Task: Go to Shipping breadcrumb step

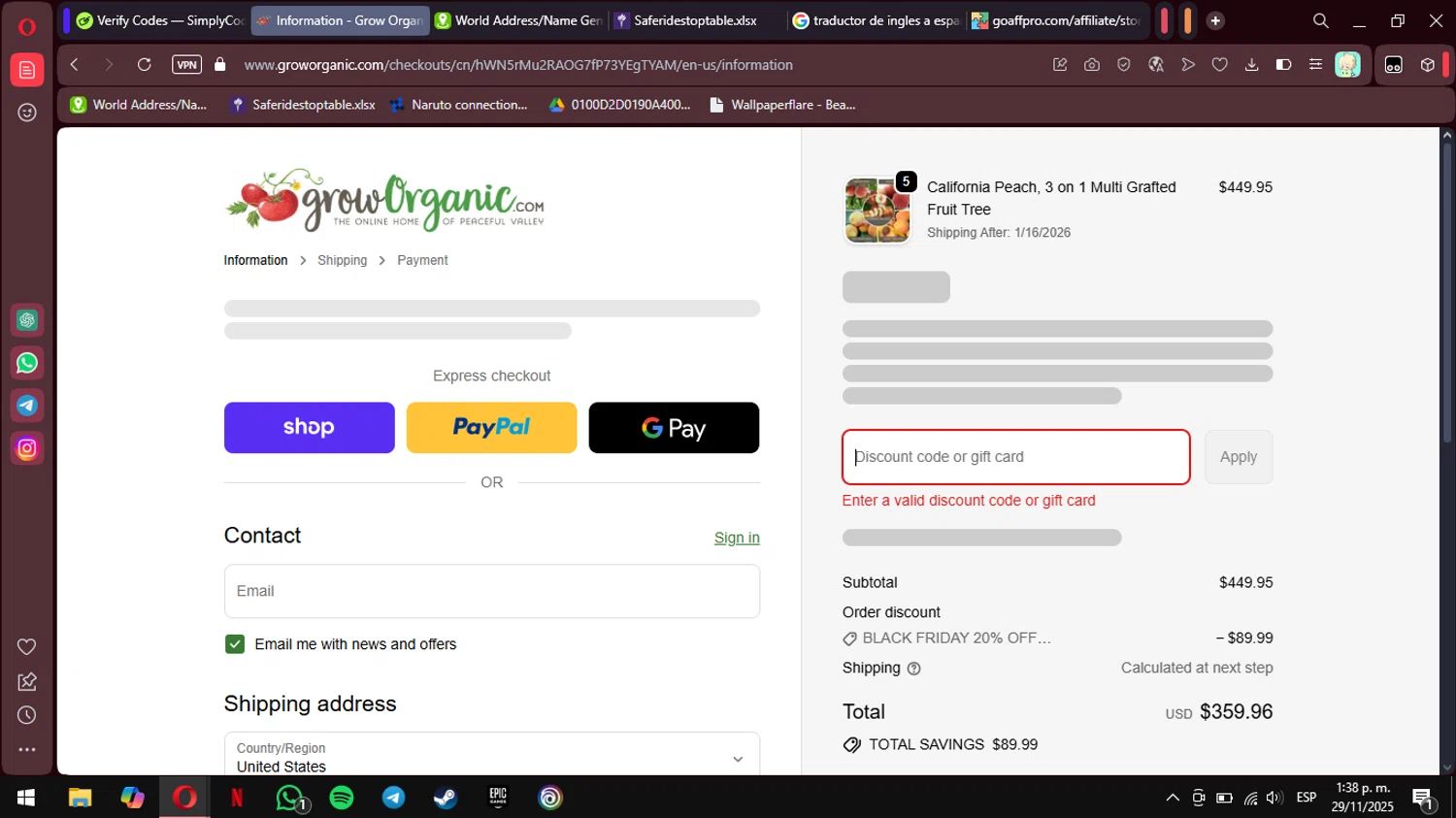Action: [x=342, y=260]
